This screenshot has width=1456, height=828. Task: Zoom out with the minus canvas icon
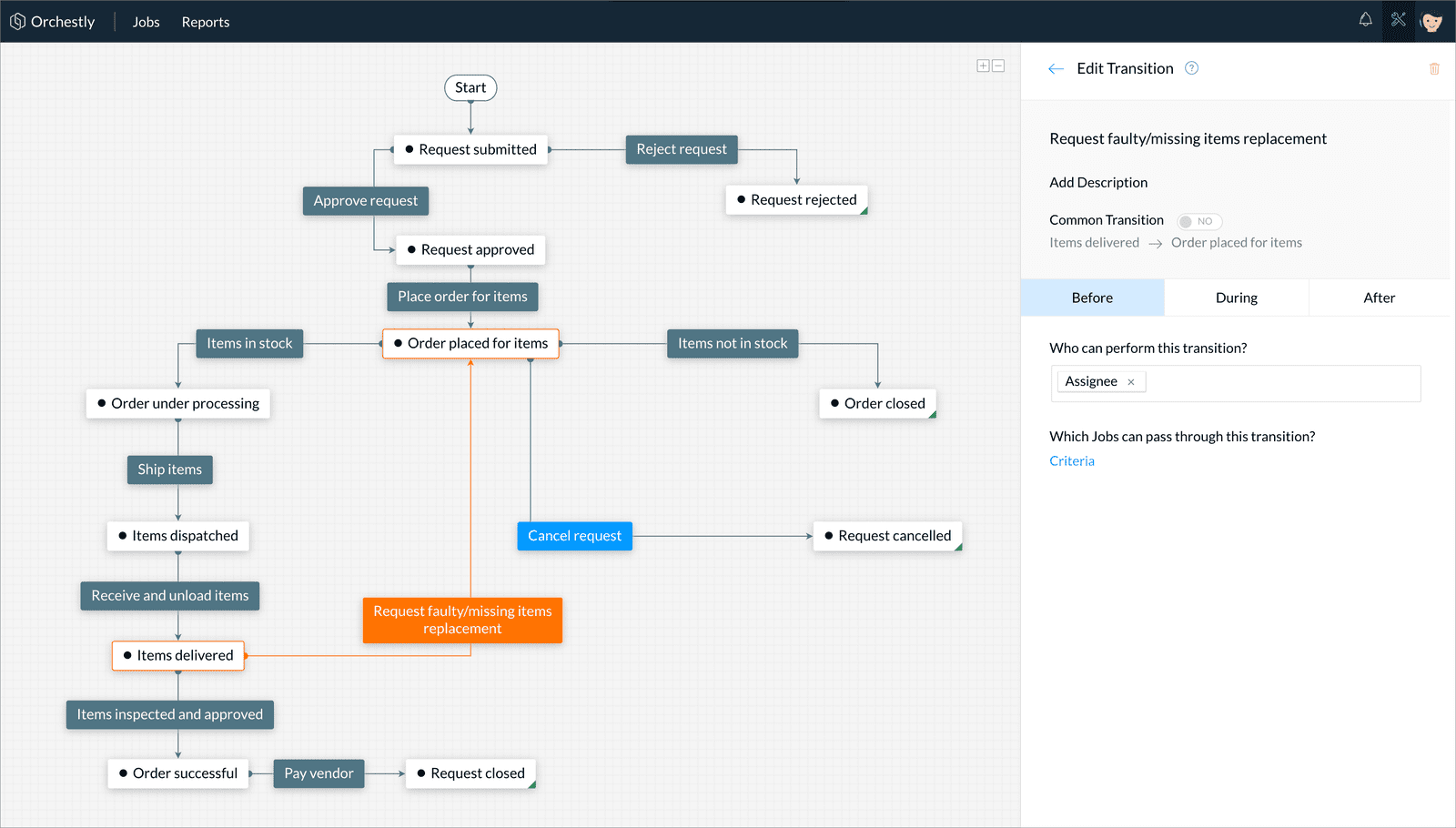pyautogui.click(x=998, y=66)
